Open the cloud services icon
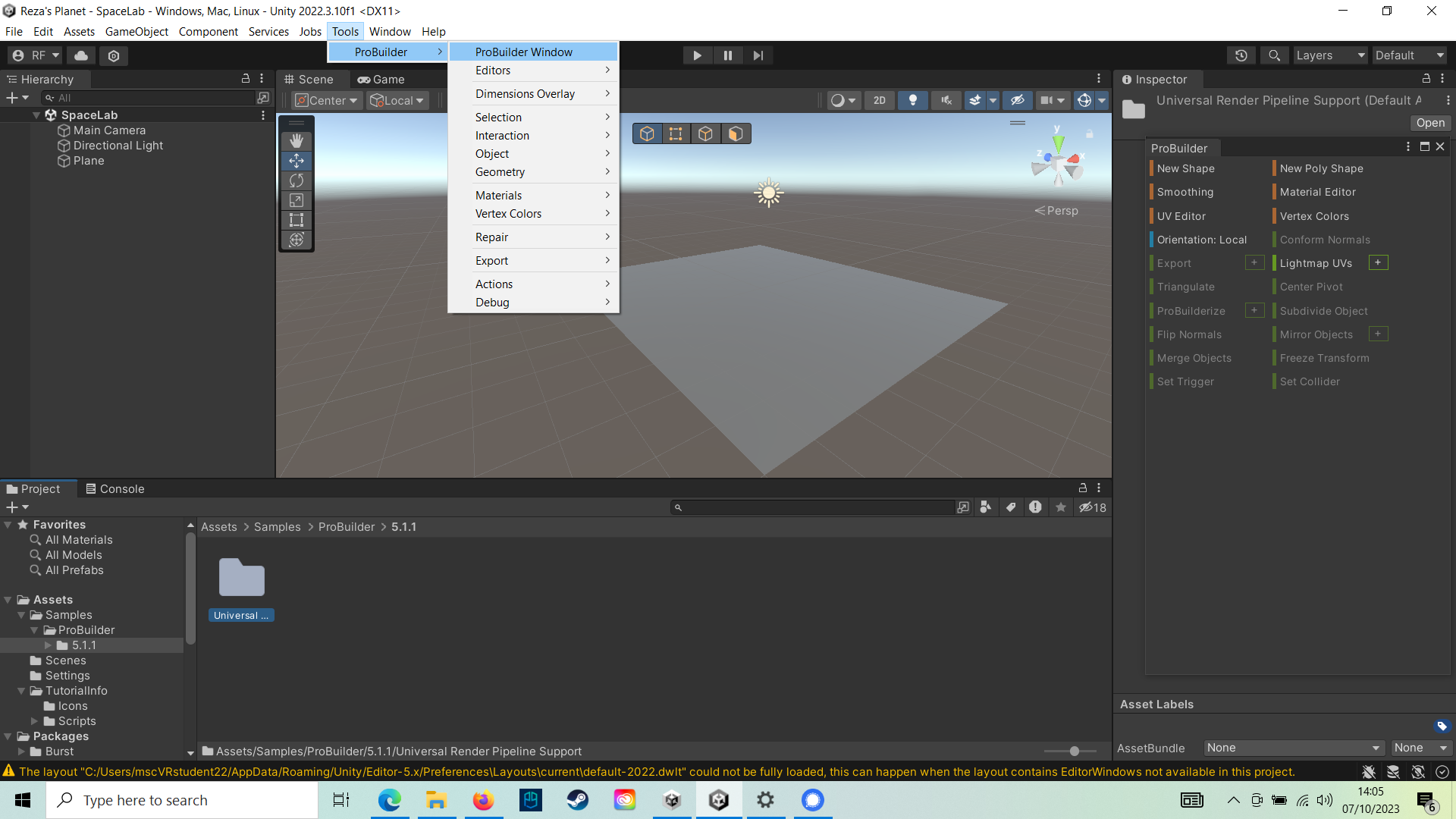1456x819 pixels. pyautogui.click(x=81, y=55)
